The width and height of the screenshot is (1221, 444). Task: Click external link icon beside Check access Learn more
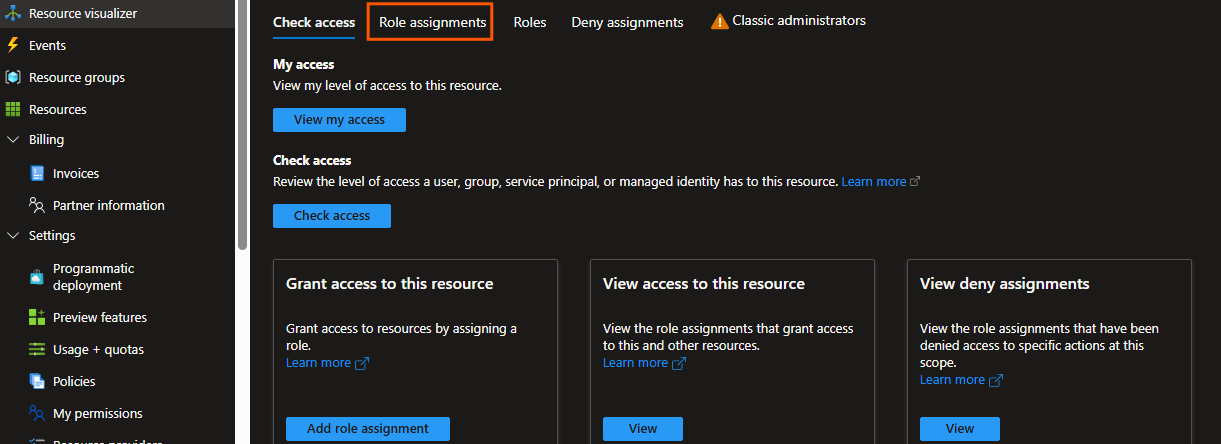point(915,182)
